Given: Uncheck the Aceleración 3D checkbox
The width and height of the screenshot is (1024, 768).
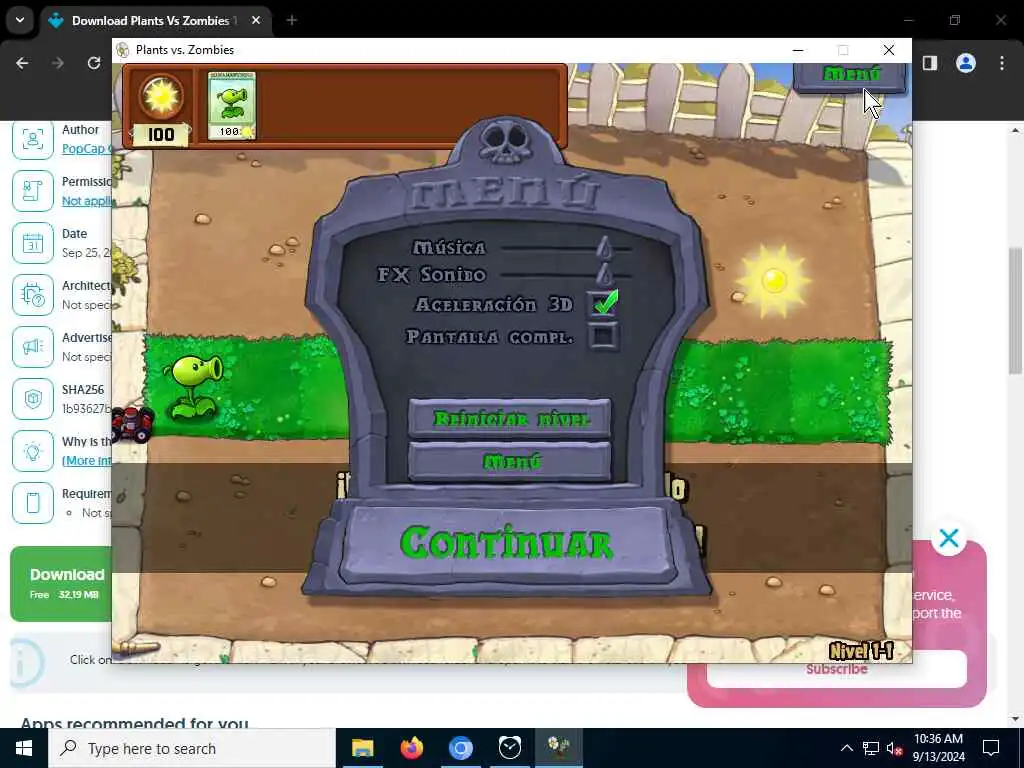Looking at the screenshot, I should (603, 304).
